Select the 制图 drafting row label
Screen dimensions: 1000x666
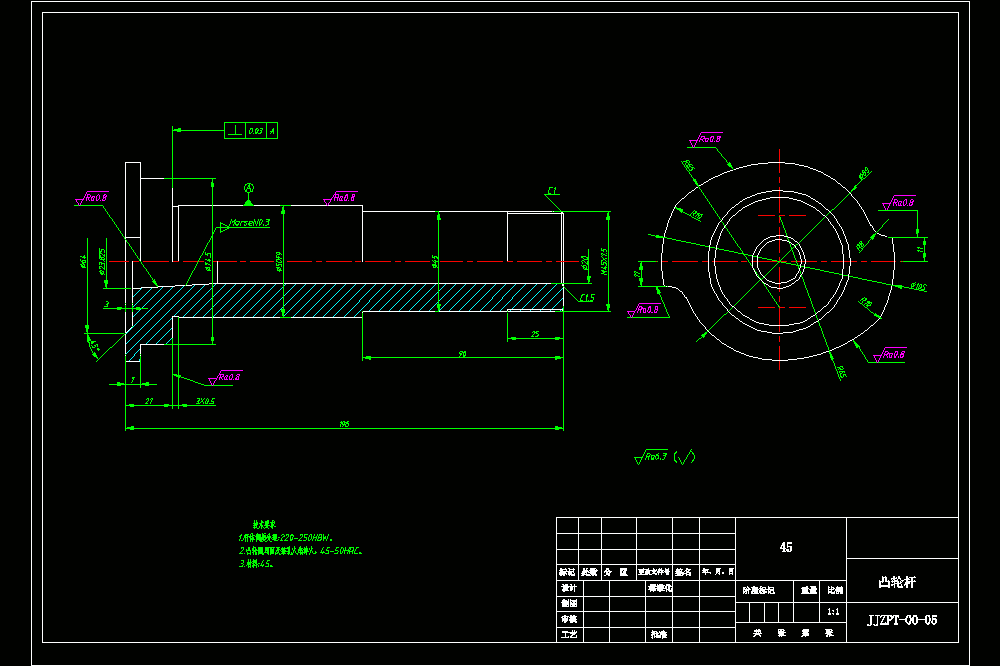[568, 603]
